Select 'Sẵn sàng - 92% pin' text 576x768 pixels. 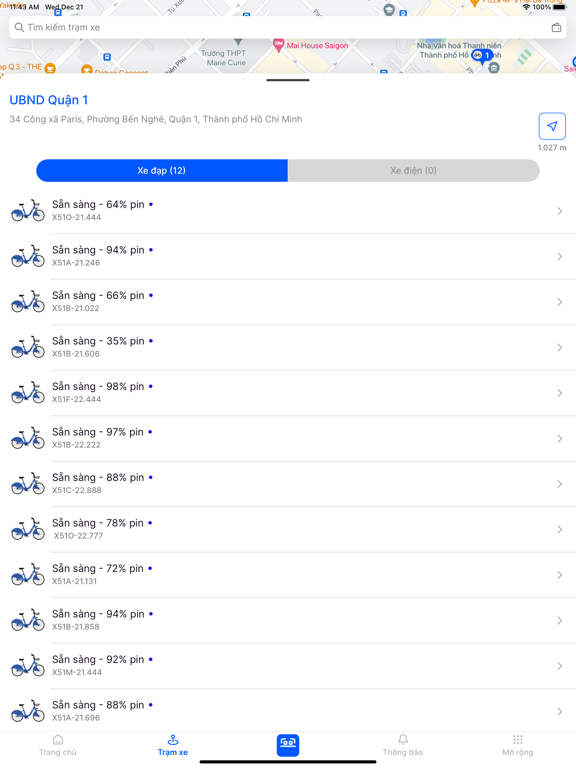(x=98, y=660)
